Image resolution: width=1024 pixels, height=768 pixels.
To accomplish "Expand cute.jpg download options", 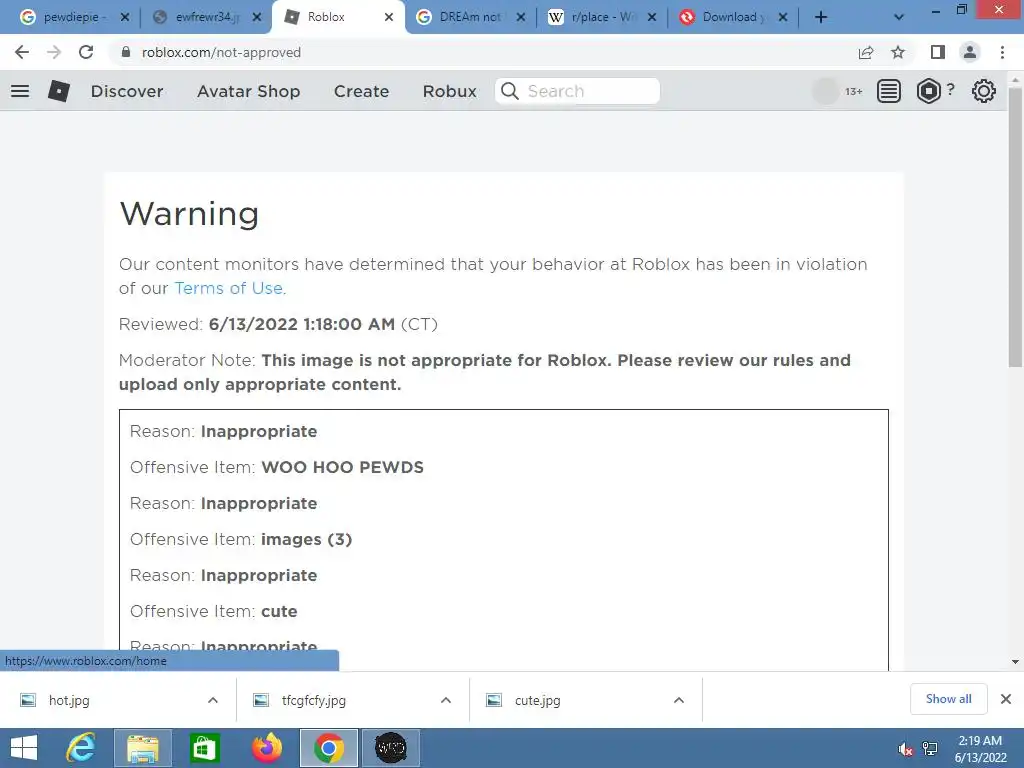I will 679,700.
